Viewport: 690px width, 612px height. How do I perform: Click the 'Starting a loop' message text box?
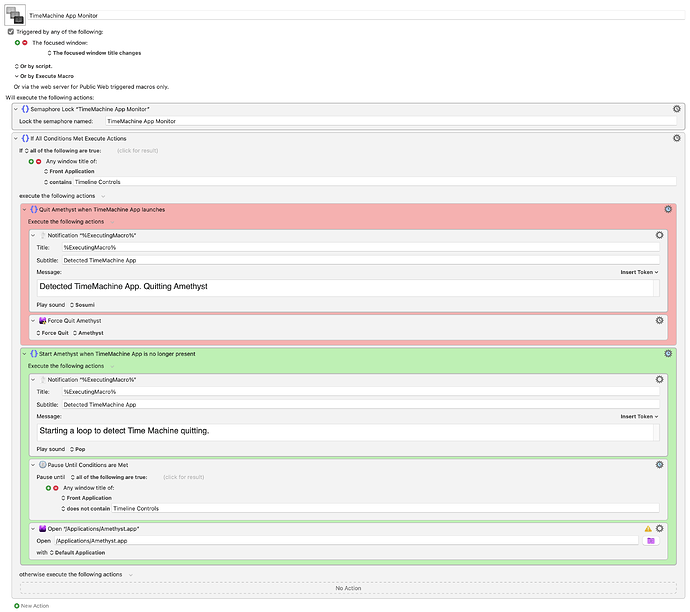point(345,432)
